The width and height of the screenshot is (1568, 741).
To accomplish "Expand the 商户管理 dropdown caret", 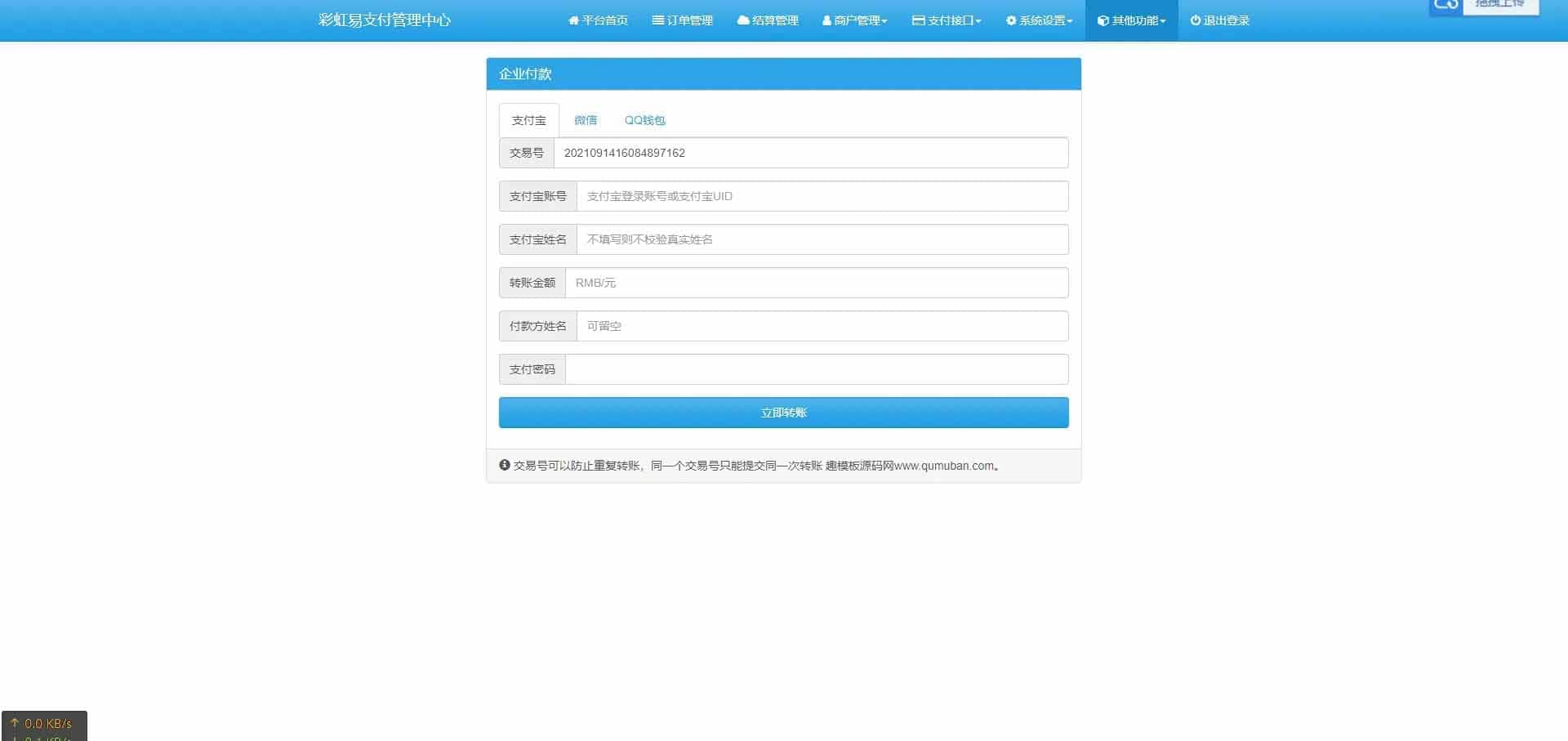I will coord(884,21).
